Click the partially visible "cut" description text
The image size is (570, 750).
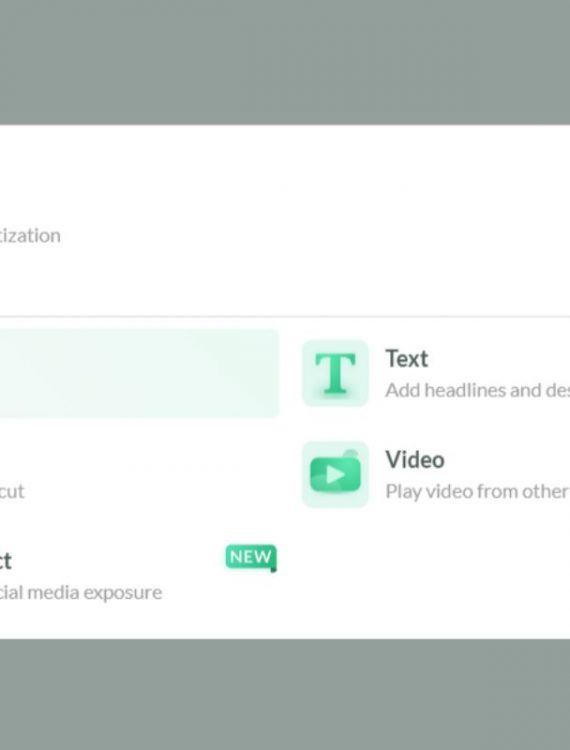(x=12, y=491)
